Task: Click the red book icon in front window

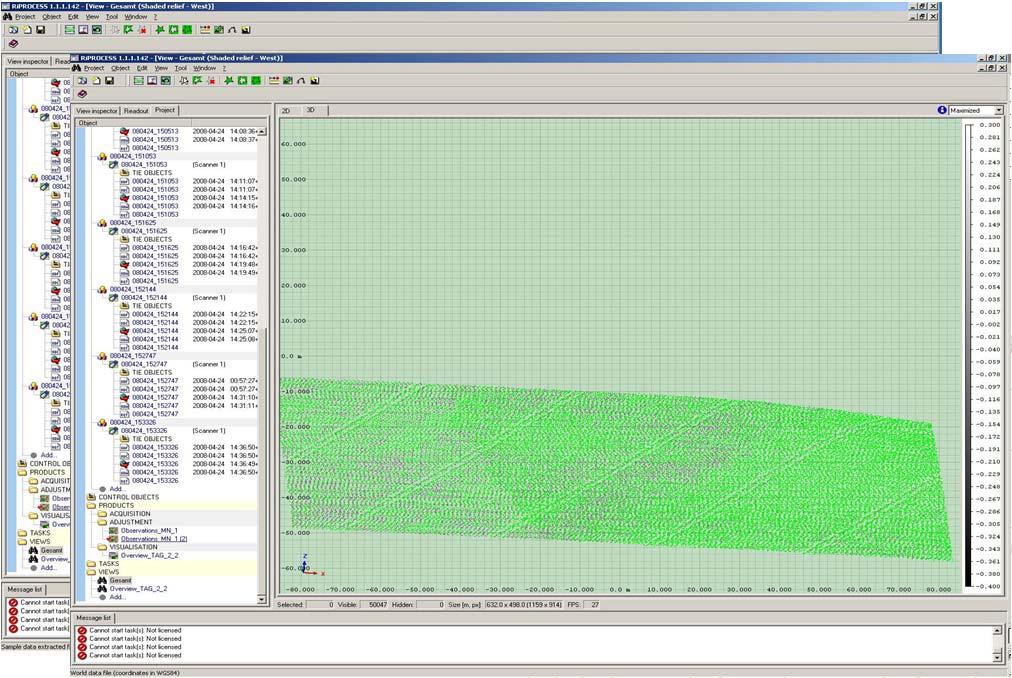Action: [82, 94]
